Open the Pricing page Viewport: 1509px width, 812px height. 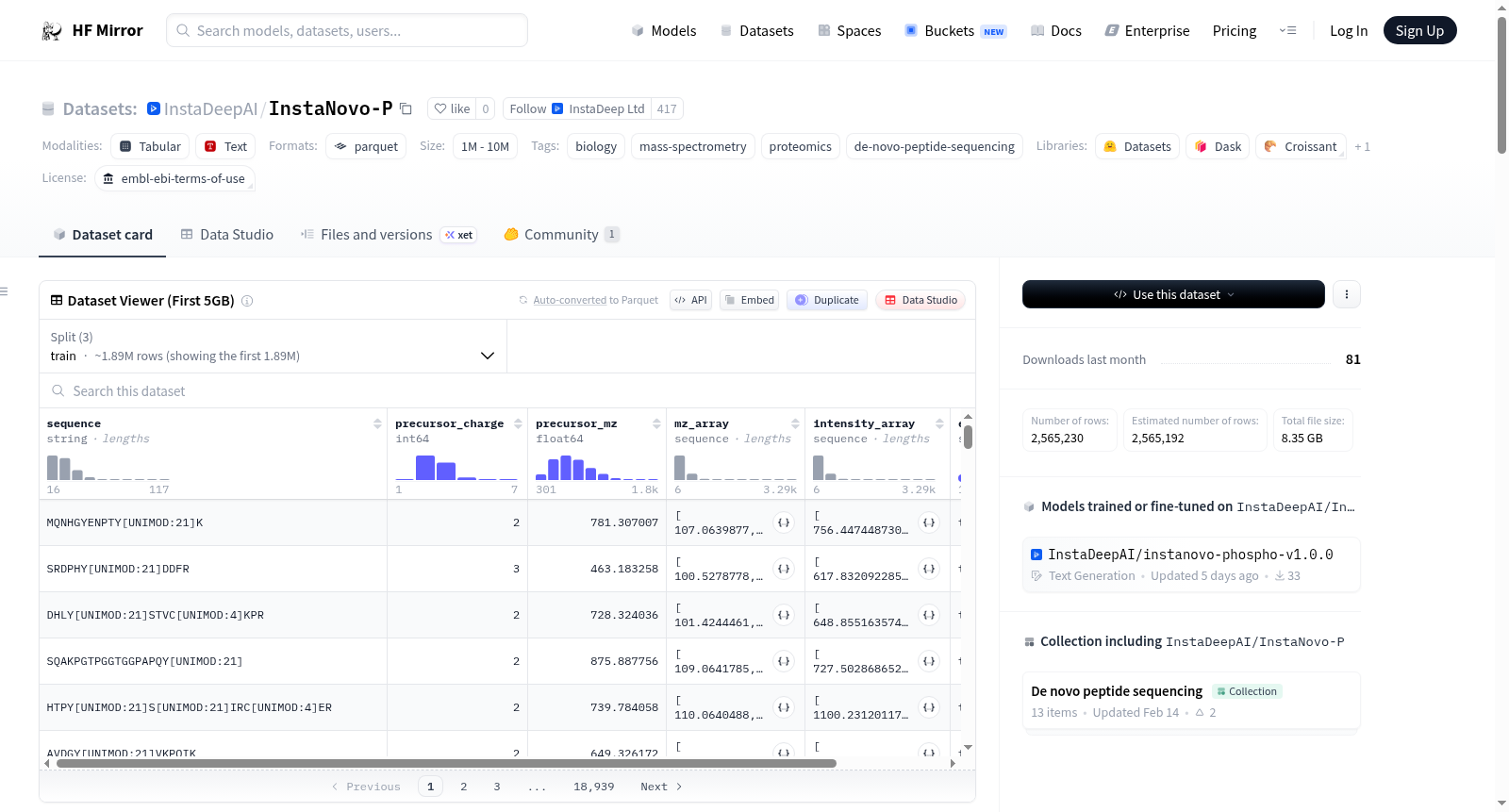tap(1235, 30)
